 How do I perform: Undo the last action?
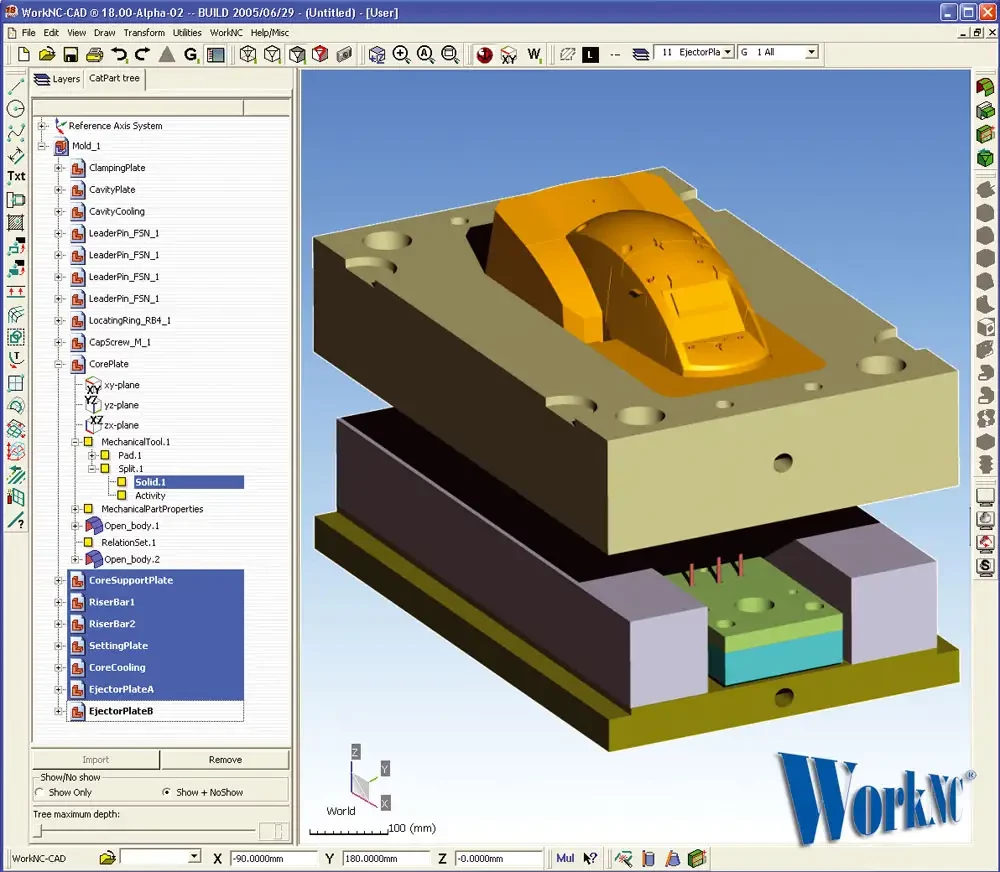[x=119, y=54]
